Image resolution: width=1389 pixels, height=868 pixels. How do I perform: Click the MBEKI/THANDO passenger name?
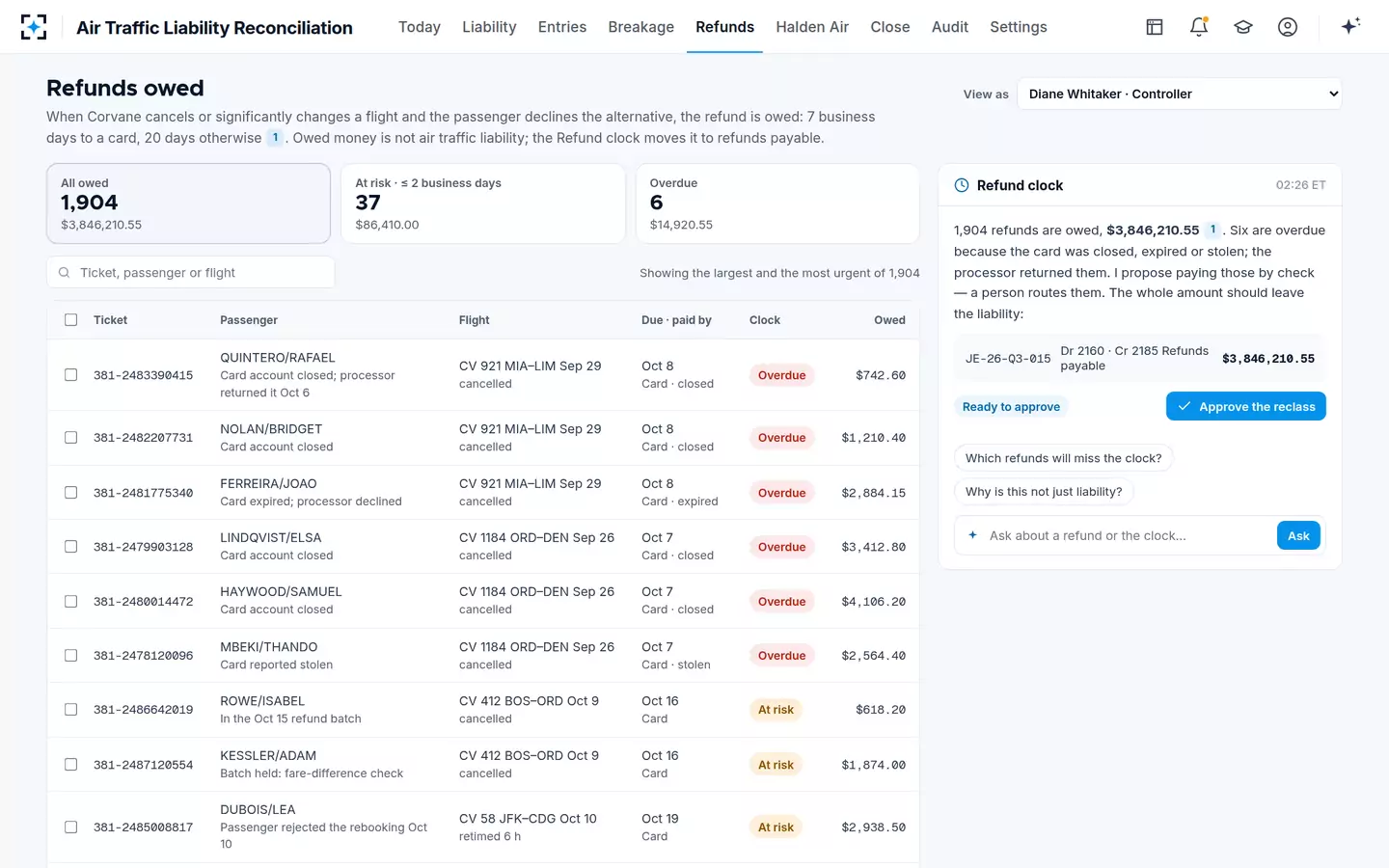[268, 647]
